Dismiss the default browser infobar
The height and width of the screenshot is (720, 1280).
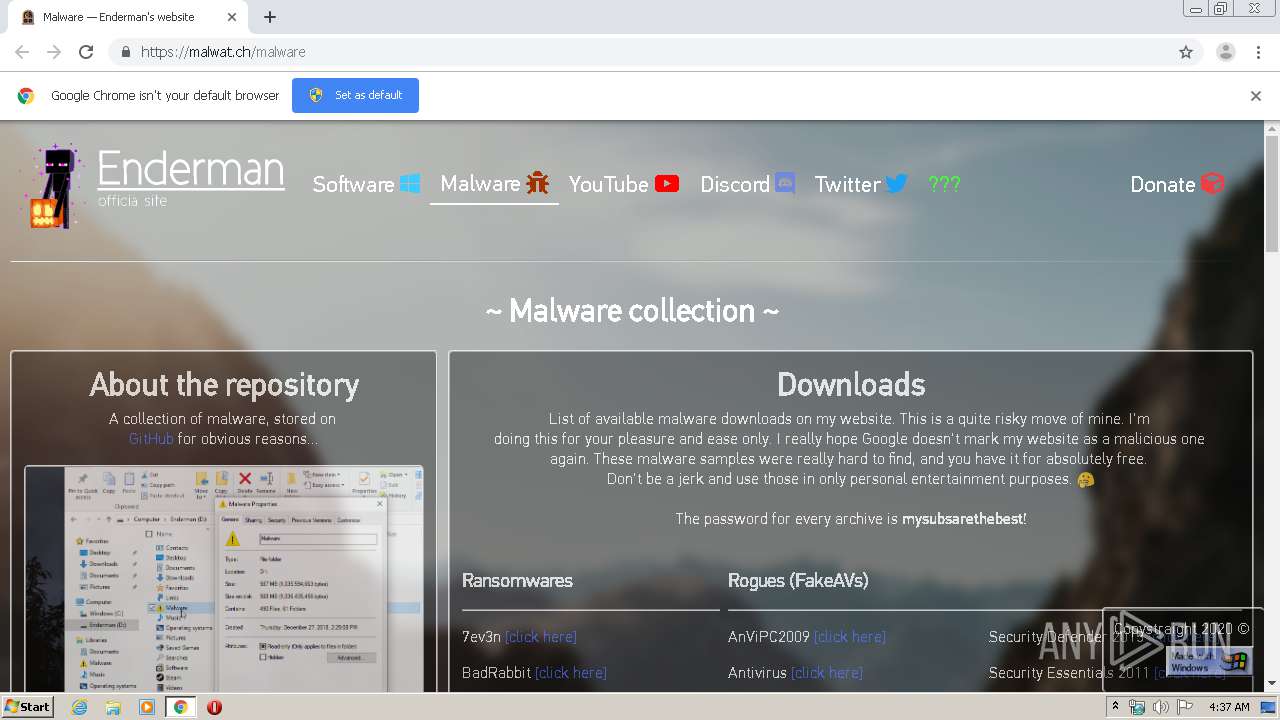pyautogui.click(x=1255, y=96)
